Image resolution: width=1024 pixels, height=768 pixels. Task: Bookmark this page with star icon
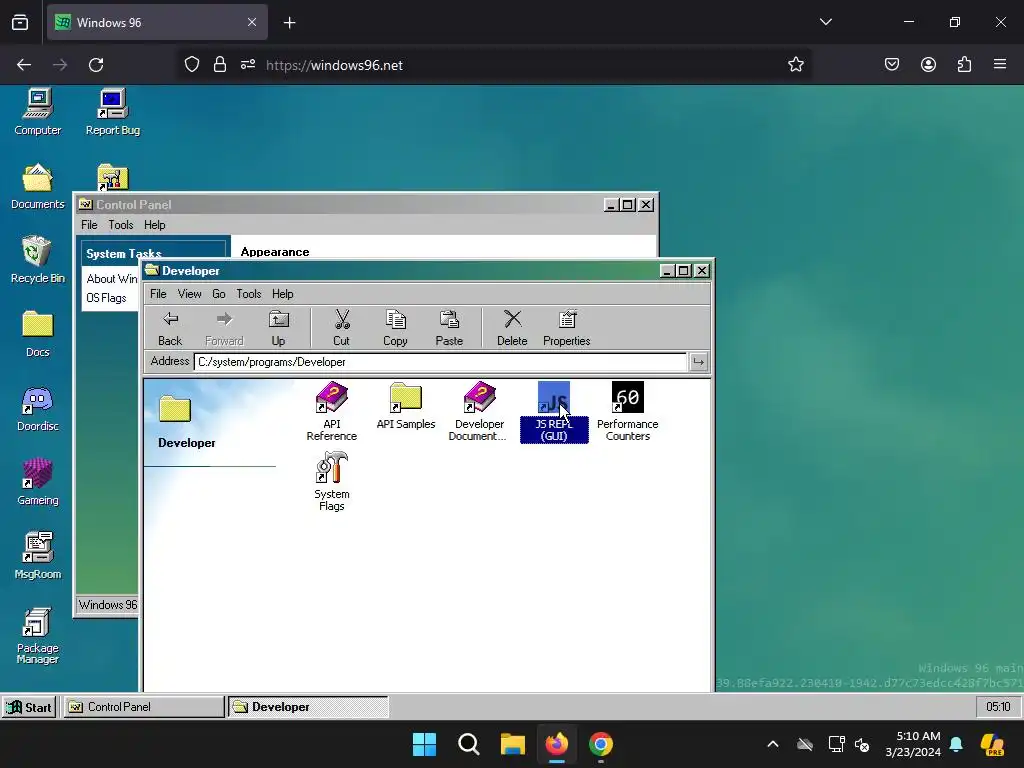point(795,65)
